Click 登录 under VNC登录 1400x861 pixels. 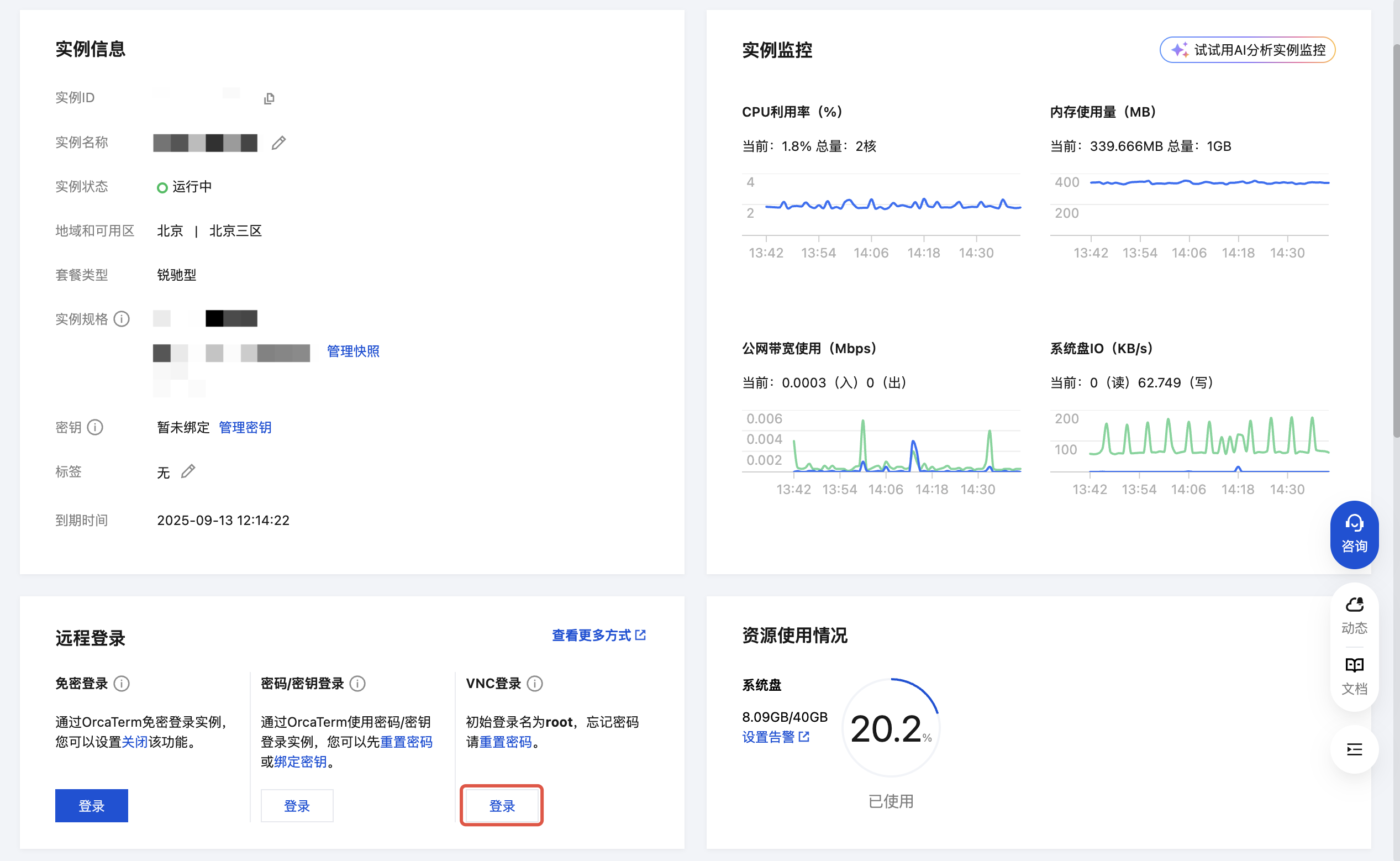(x=502, y=805)
